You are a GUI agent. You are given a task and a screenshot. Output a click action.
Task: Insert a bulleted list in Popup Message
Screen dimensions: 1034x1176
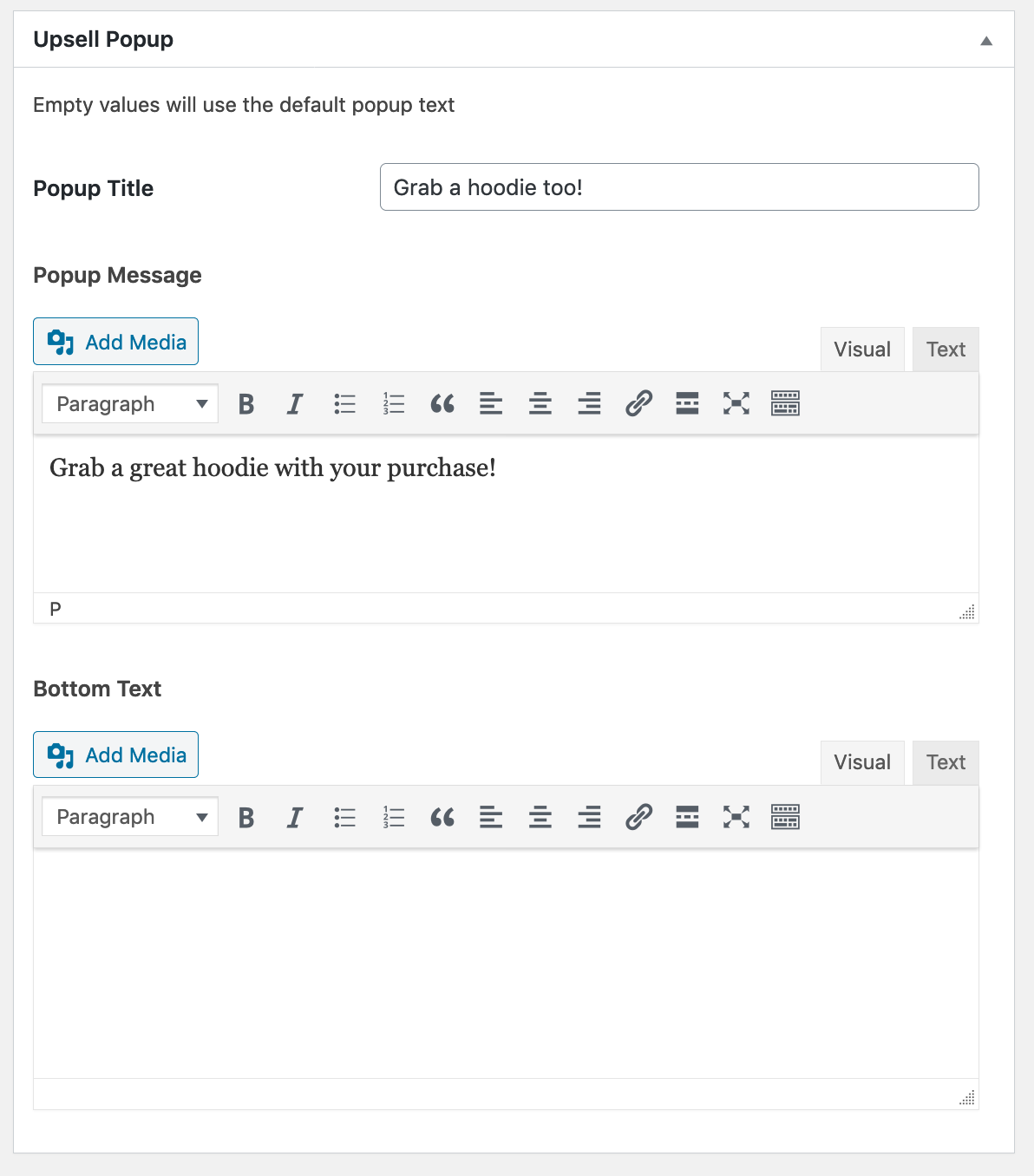tap(344, 402)
